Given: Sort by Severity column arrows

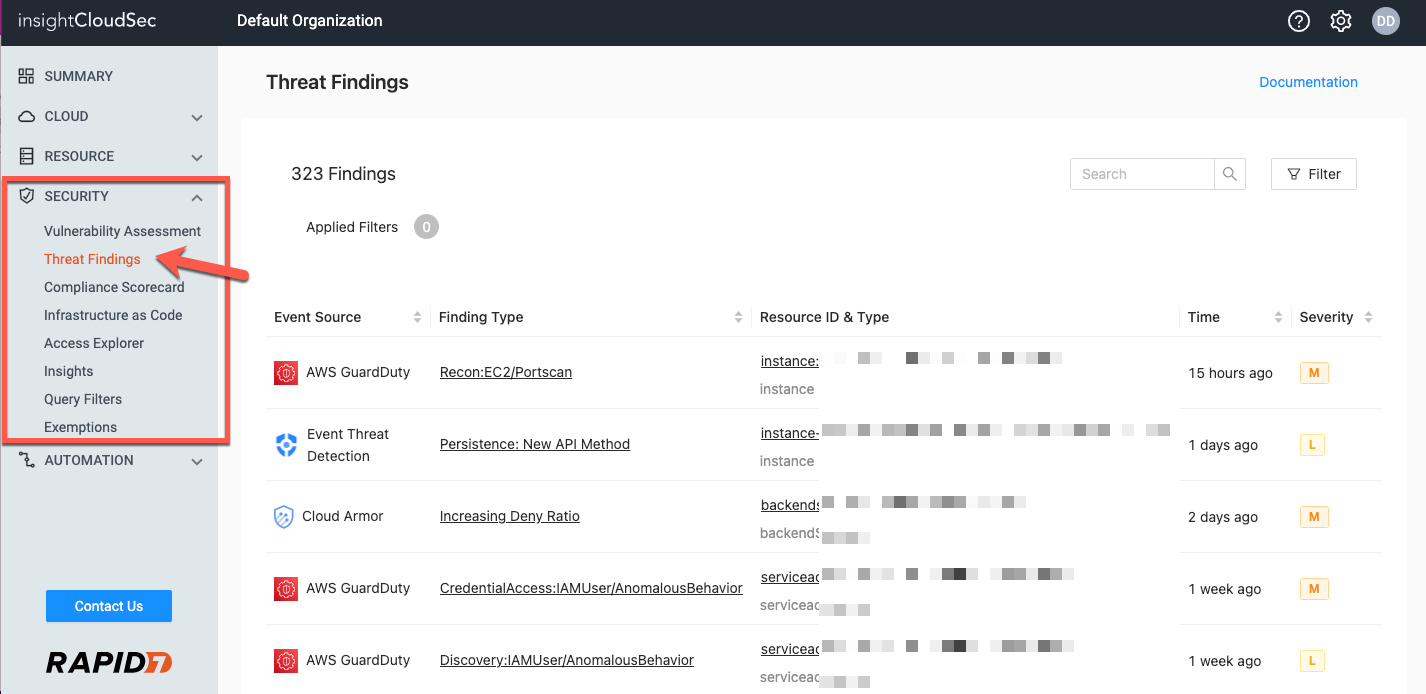Looking at the screenshot, I should (1368, 317).
